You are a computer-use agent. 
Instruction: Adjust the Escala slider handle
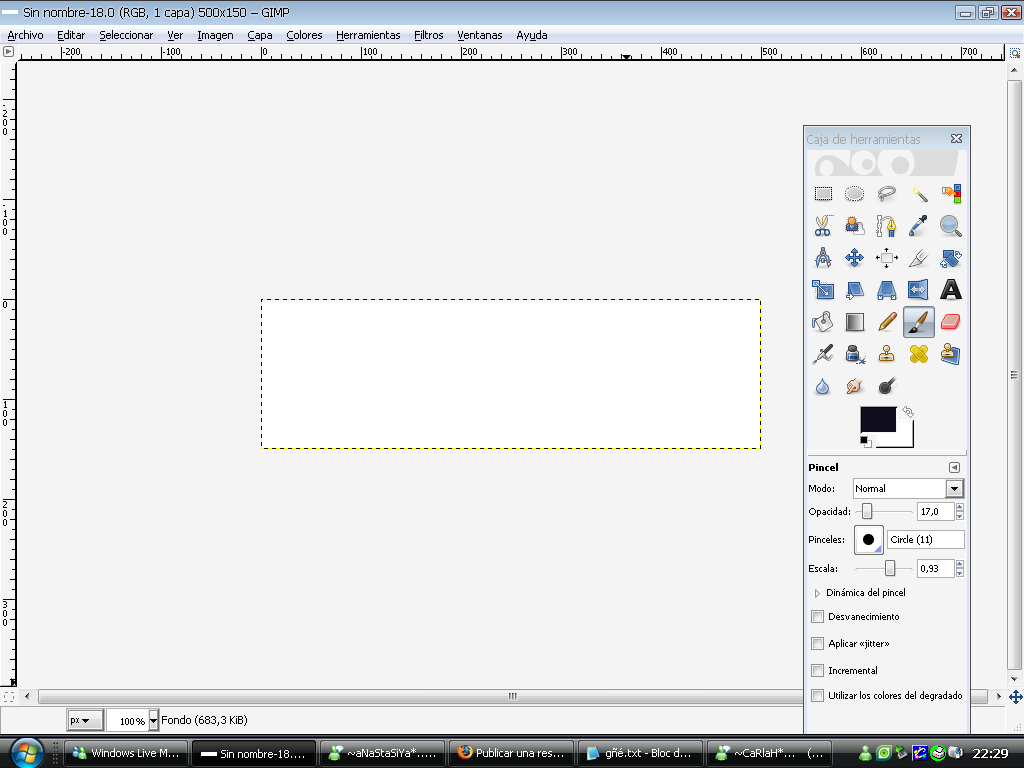pos(889,568)
